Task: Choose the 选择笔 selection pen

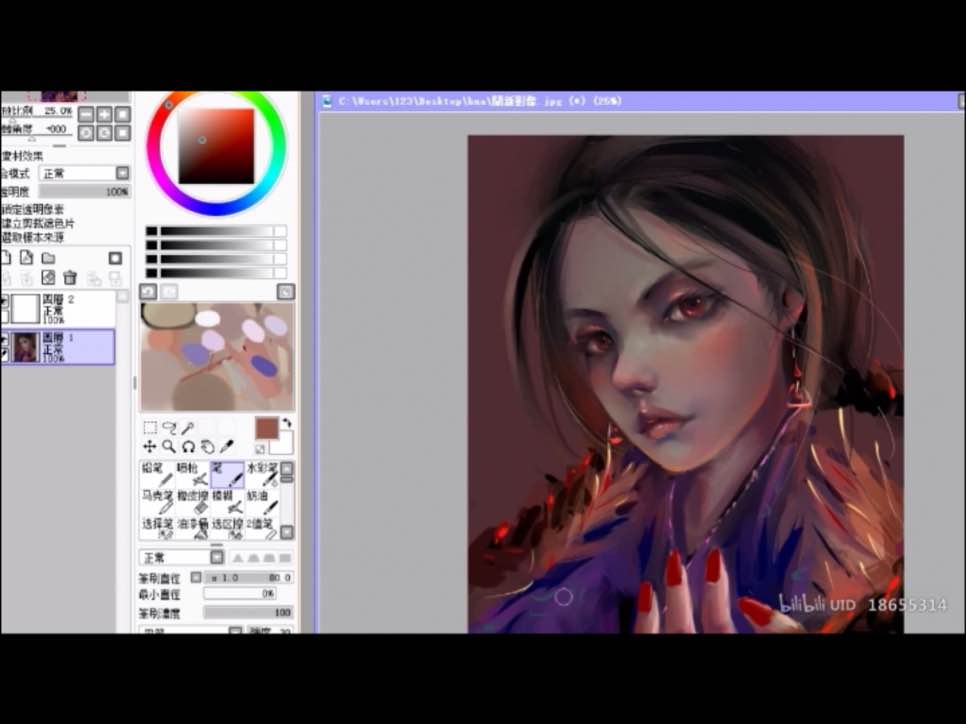Action: click(157, 529)
